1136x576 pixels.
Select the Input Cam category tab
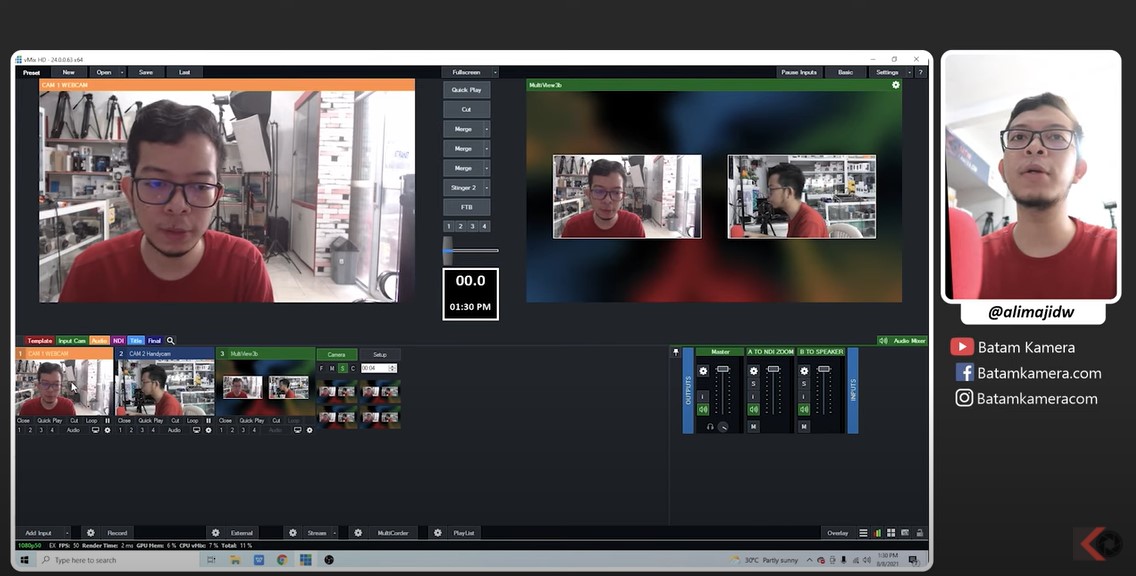71,341
